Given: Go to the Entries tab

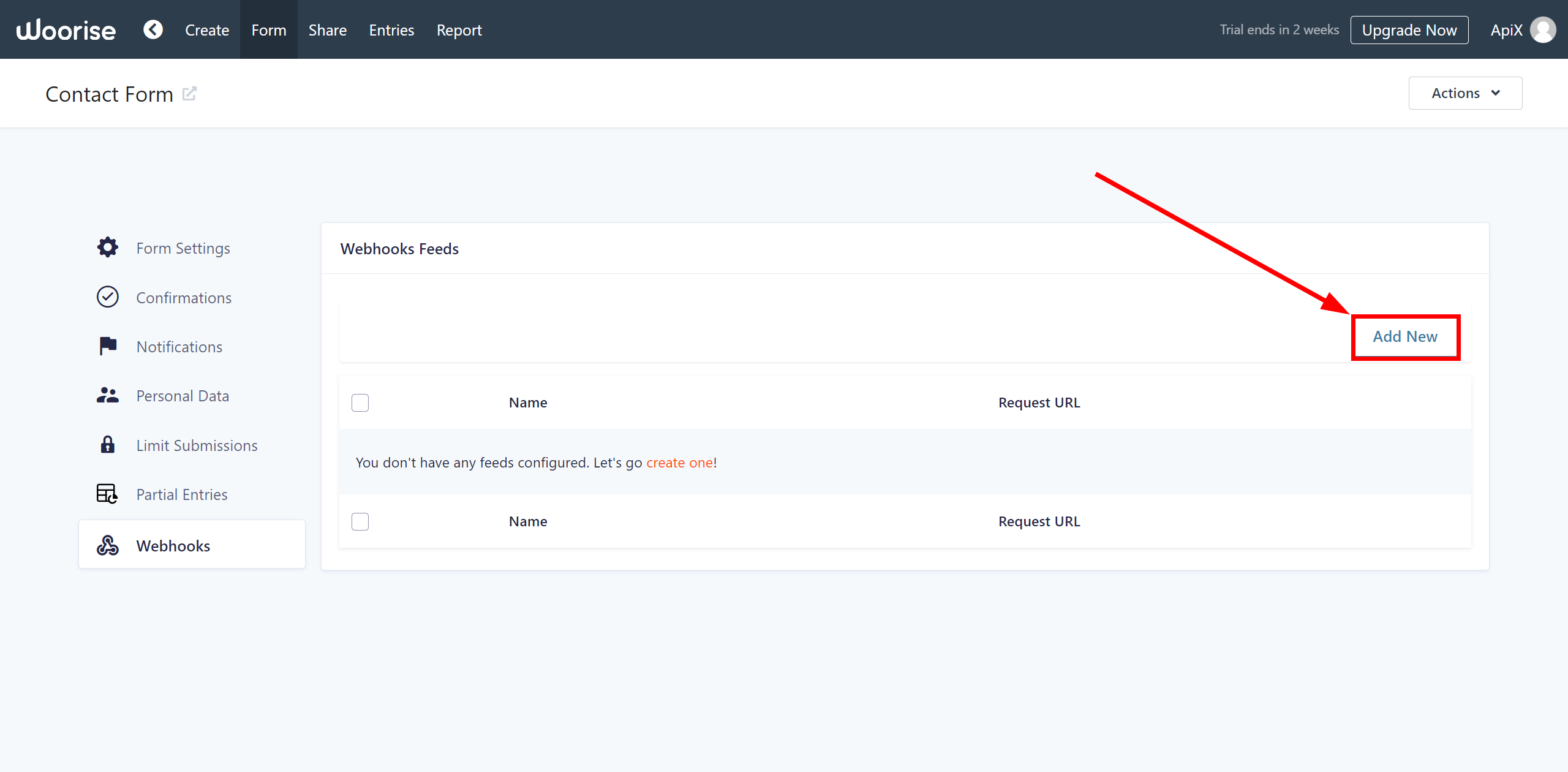Looking at the screenshot, I should tap(391, 30).
